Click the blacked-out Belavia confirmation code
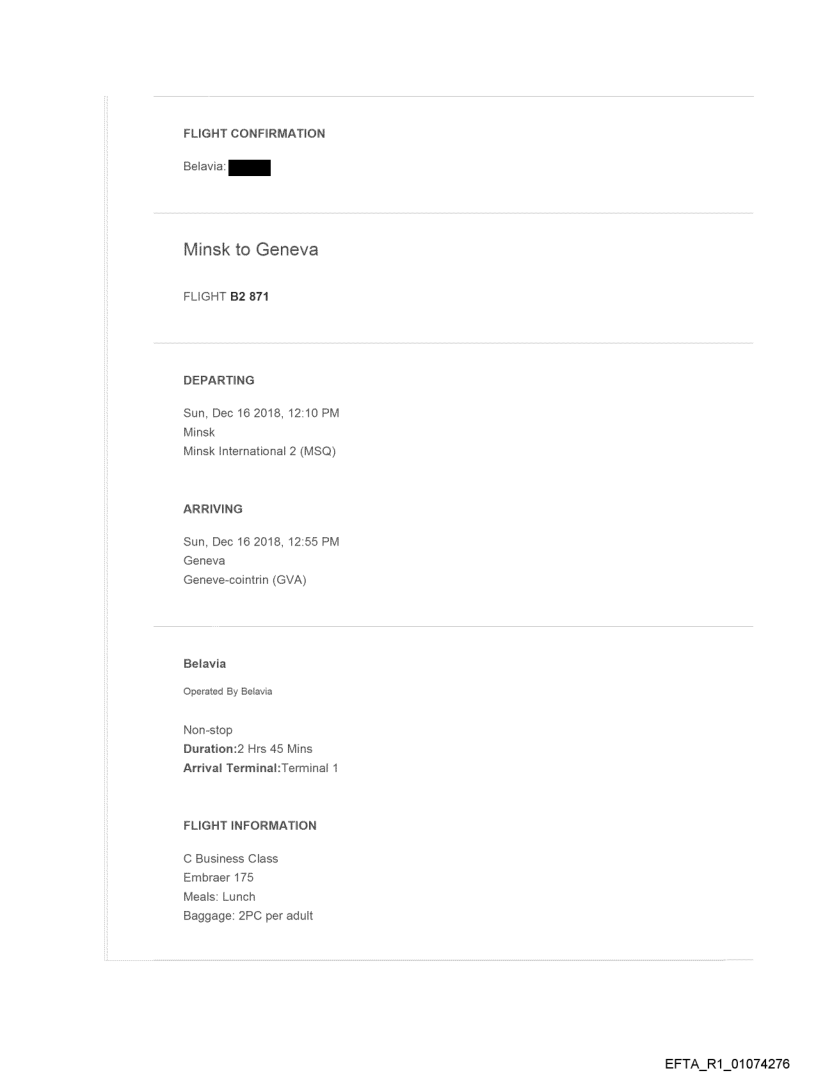816x1073 pixels. (x=250, y=169)
